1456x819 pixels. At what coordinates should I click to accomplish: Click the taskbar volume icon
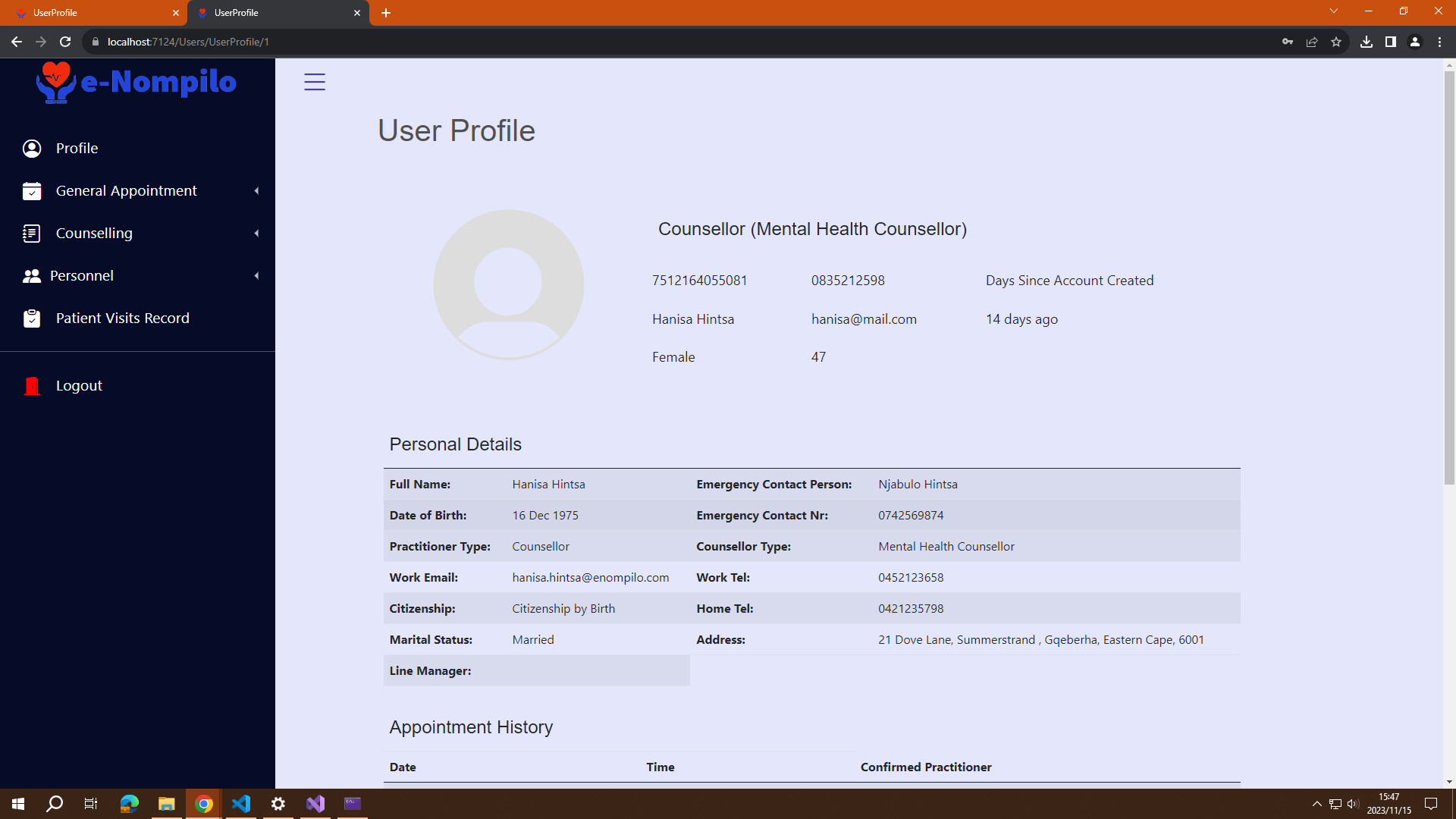(1353, 804)
